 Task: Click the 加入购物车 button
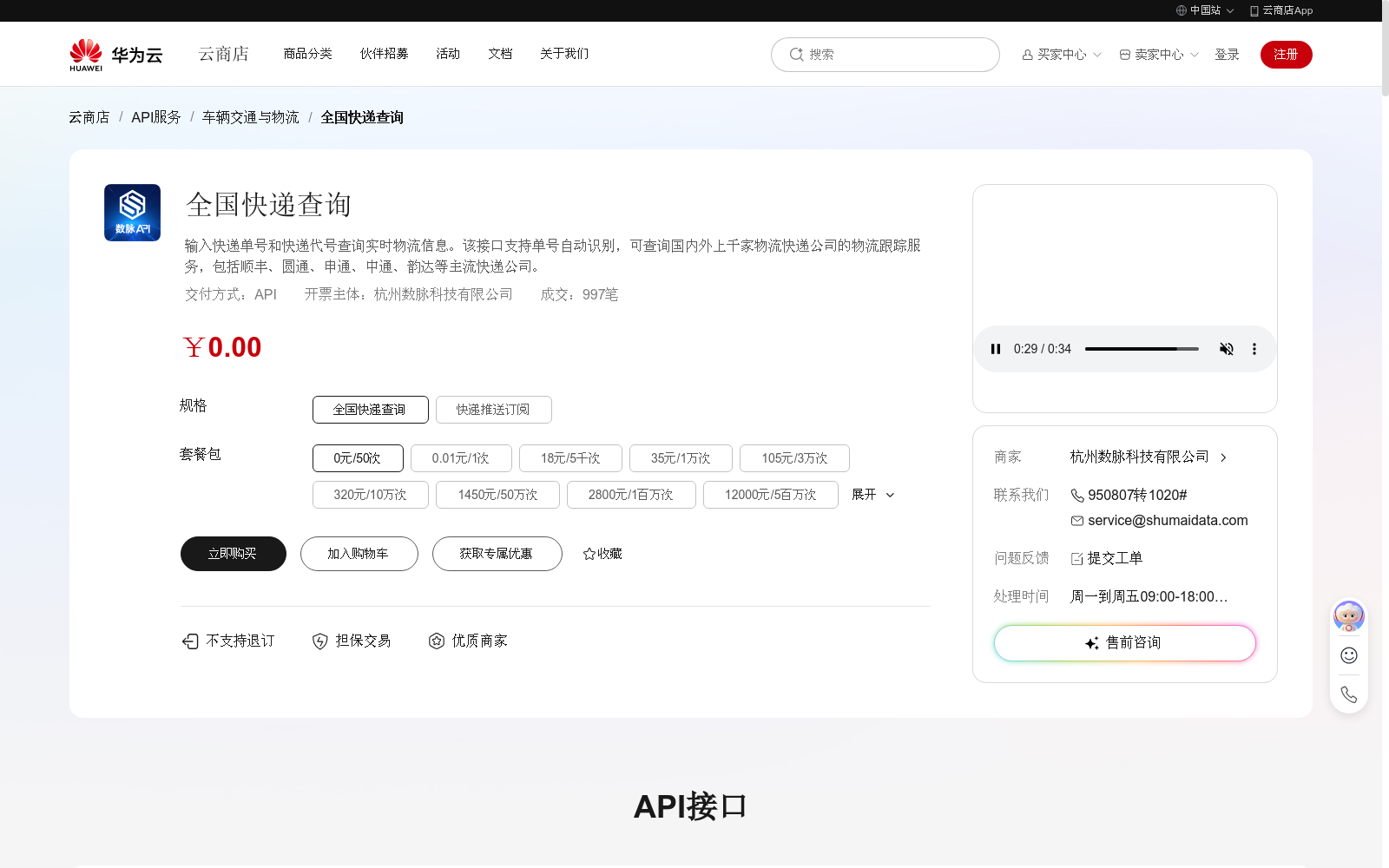[x=359, y=554]
